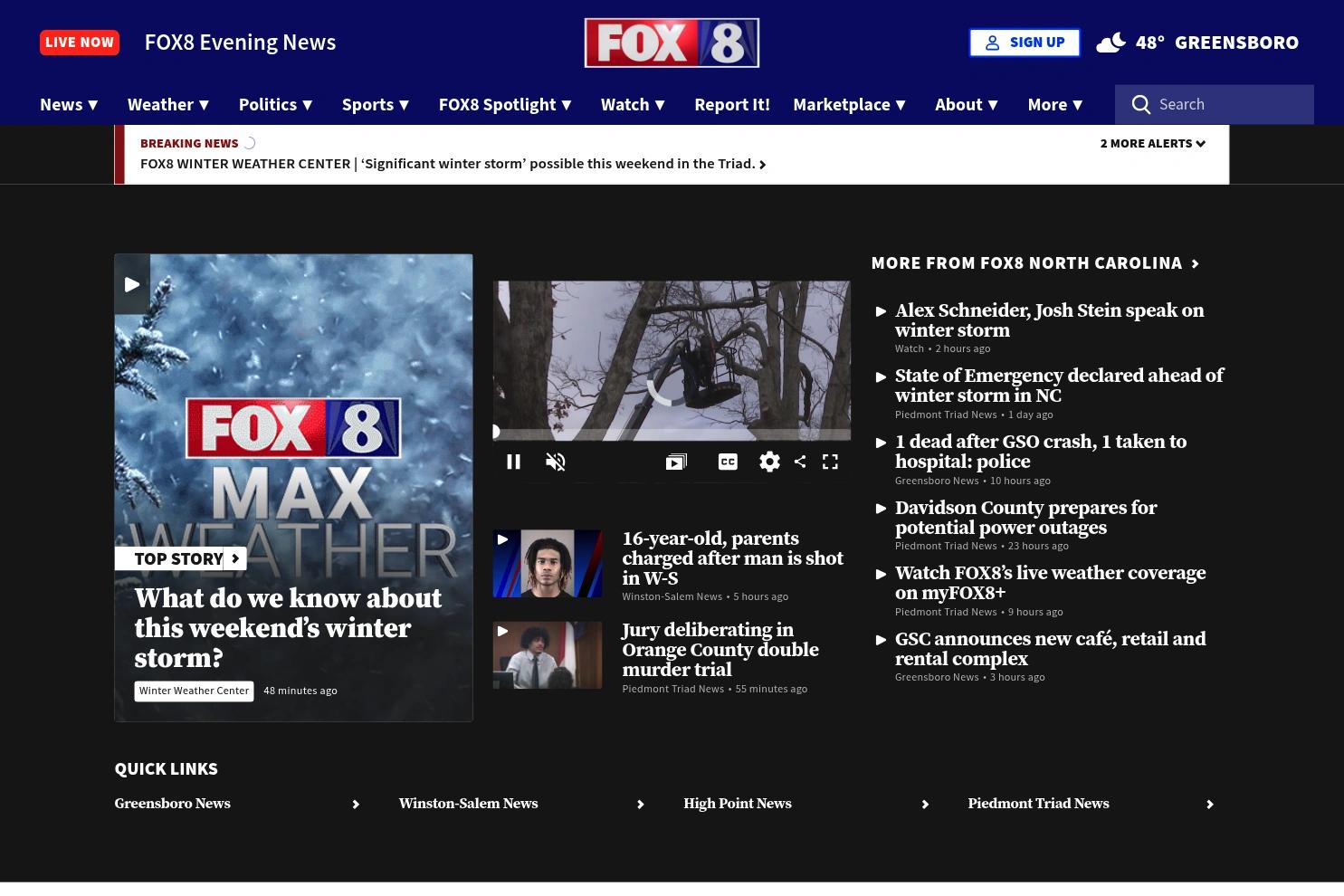Open Greensboro News quick link
This screenshot has height=896, width=1344.
[172, 804]
